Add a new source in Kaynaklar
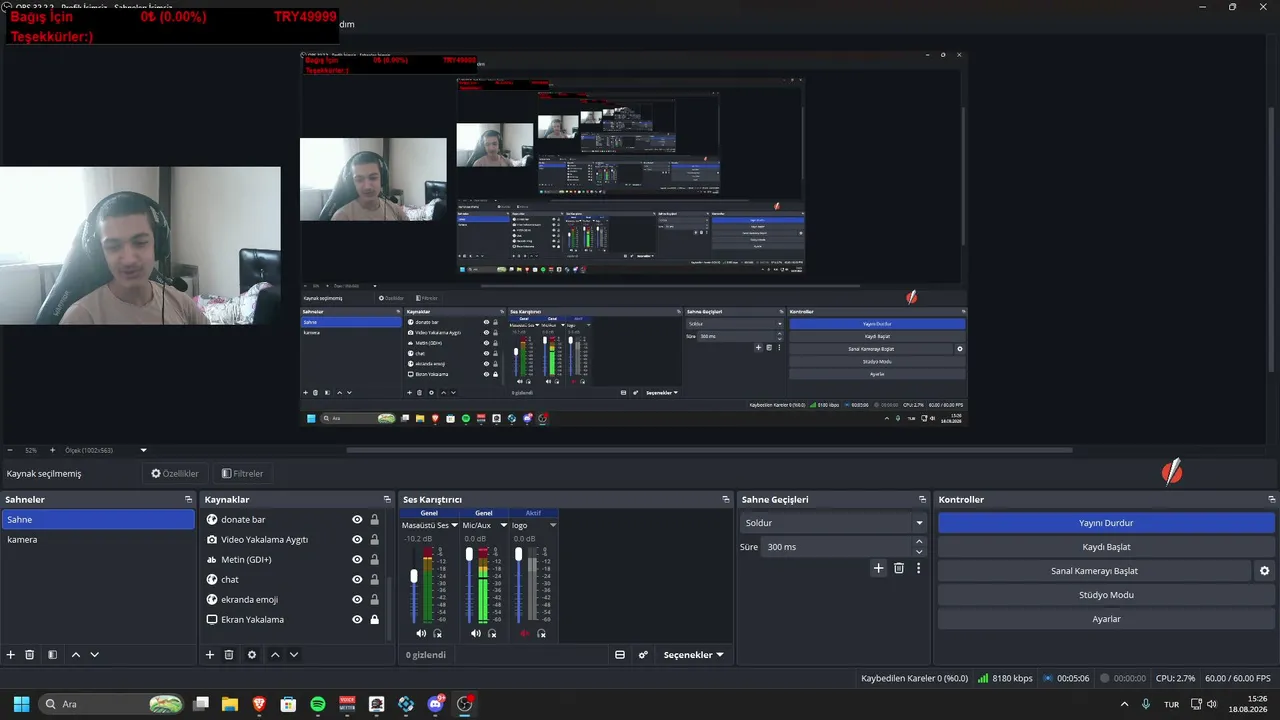Viewport: 1280px width, 720px height. pos(210,655)
